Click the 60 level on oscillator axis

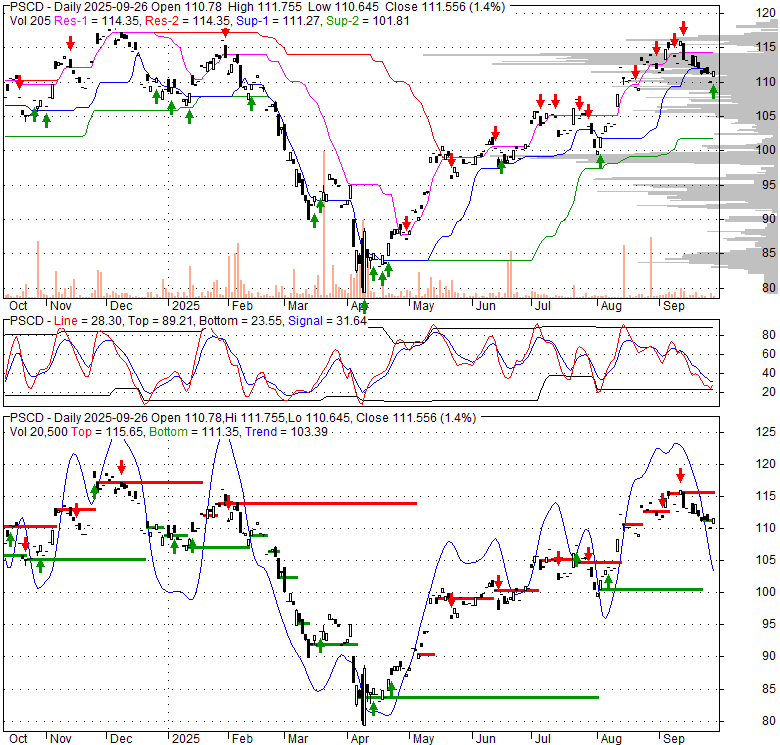coord(769,354)
